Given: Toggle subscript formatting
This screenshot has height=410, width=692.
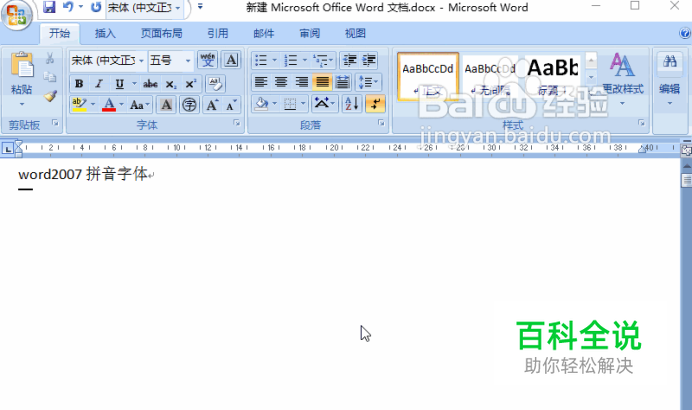Looking at the screenshot, I should click(171, 84).
